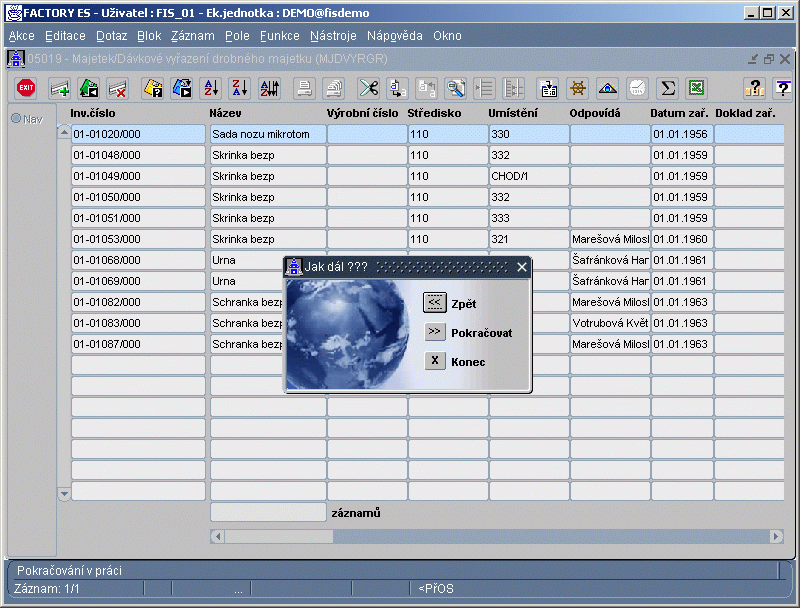800x608 pixels.
Task: Click the insert new record icon
Action: [60, 88]
